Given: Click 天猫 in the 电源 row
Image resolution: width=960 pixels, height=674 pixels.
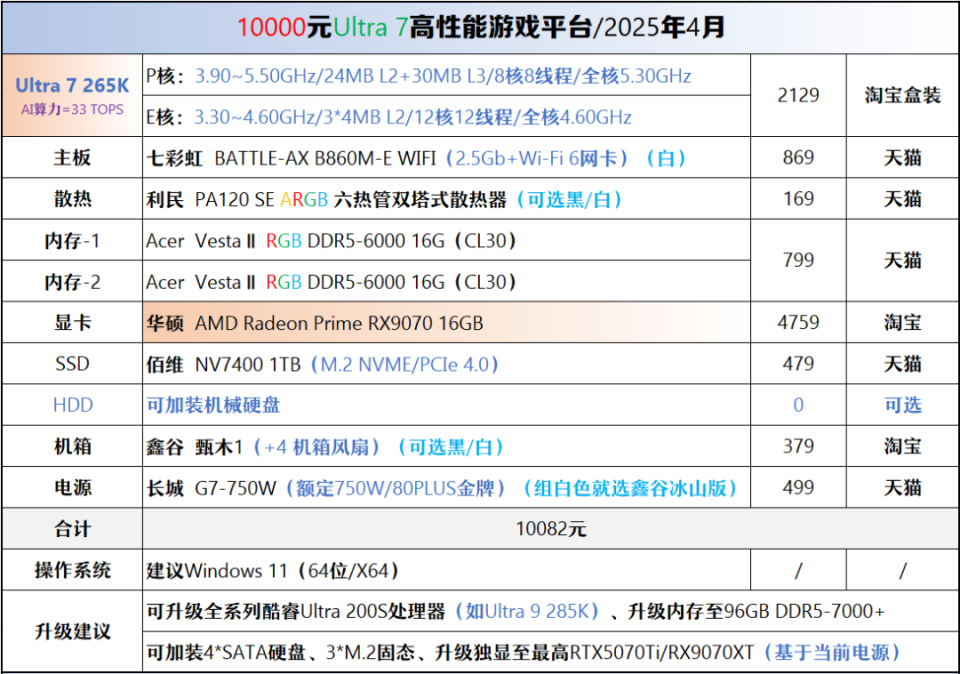Looking at the screenshot, I should pyautogui.click(x=902, y=487).
